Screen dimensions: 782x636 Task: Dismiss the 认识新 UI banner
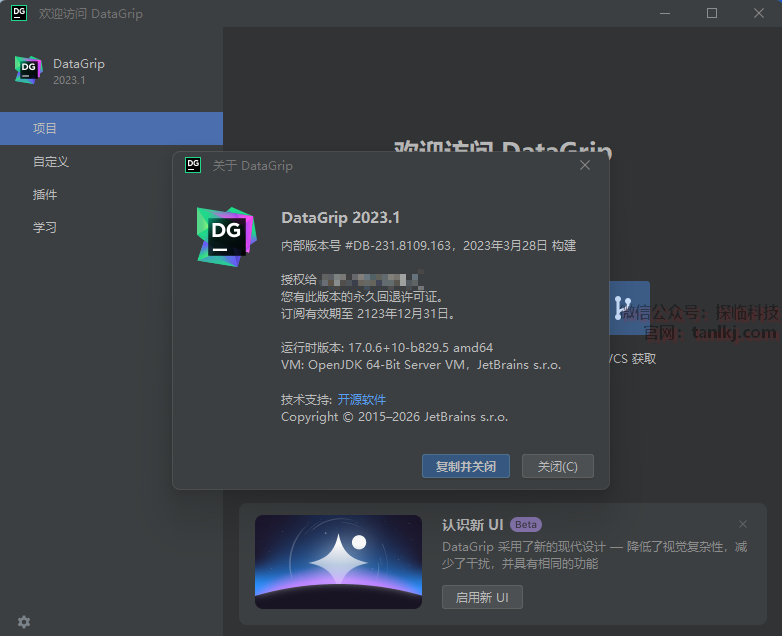point(742,524)
